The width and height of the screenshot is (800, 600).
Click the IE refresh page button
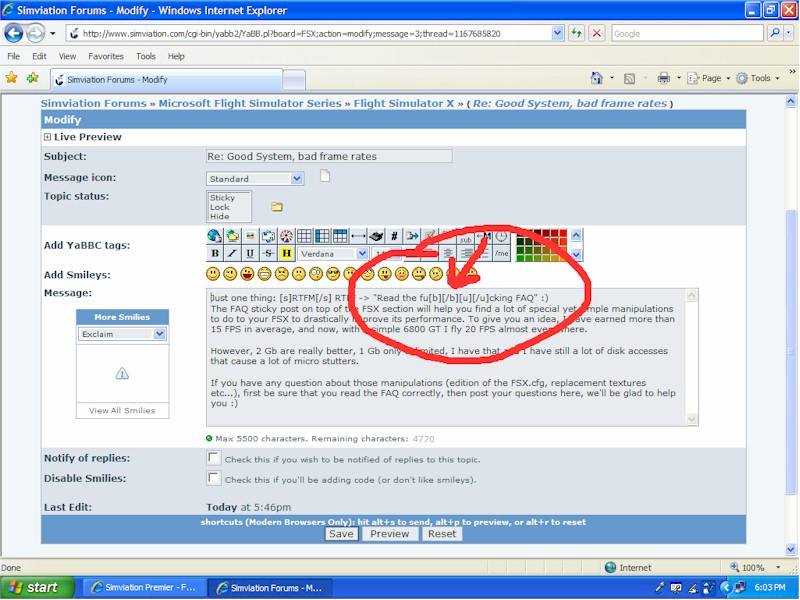click(577, 33)
